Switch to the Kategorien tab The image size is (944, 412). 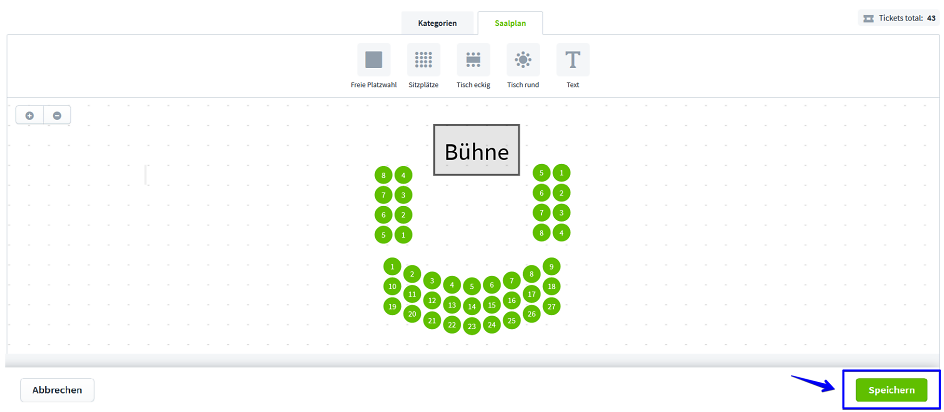tap(438, 22)
